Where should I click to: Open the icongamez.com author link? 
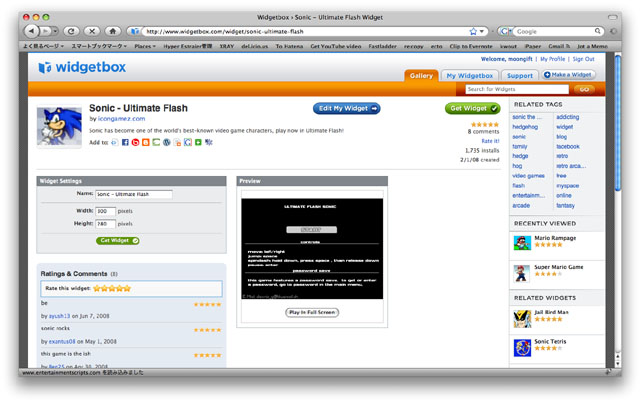(121, 119)
